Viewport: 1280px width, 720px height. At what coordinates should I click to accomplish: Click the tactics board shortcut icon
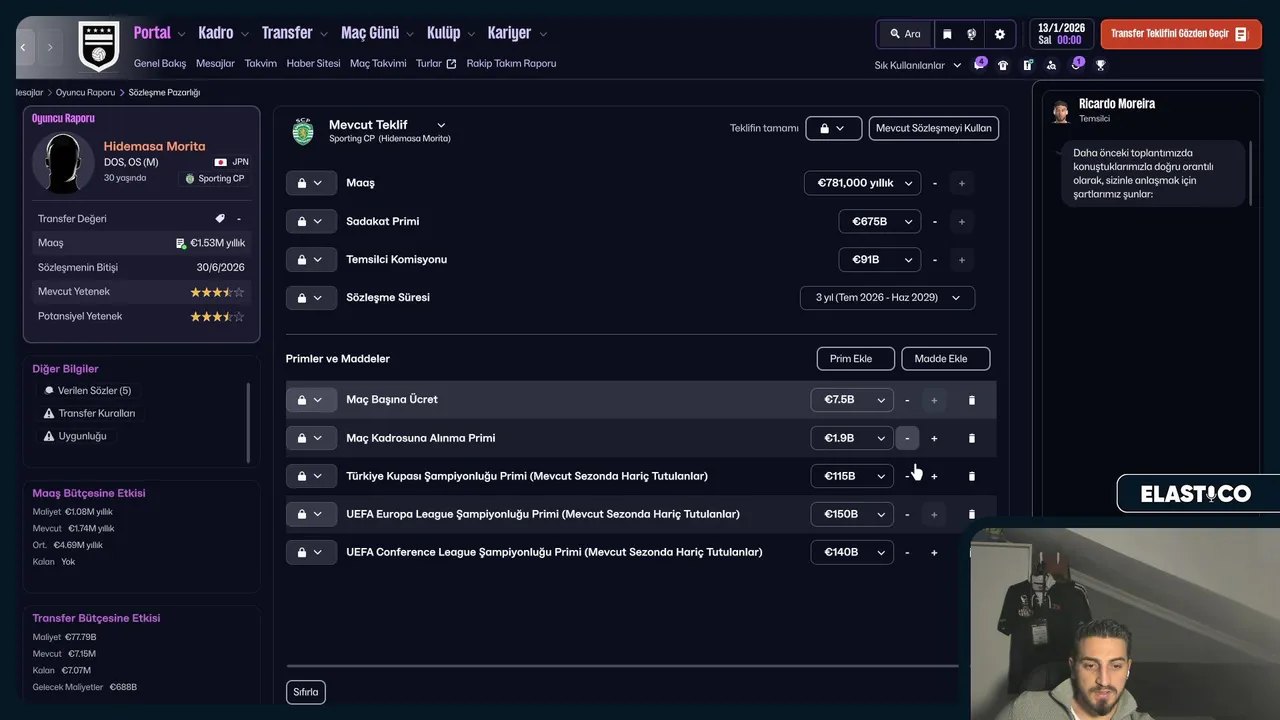[x=1027, y=65]
